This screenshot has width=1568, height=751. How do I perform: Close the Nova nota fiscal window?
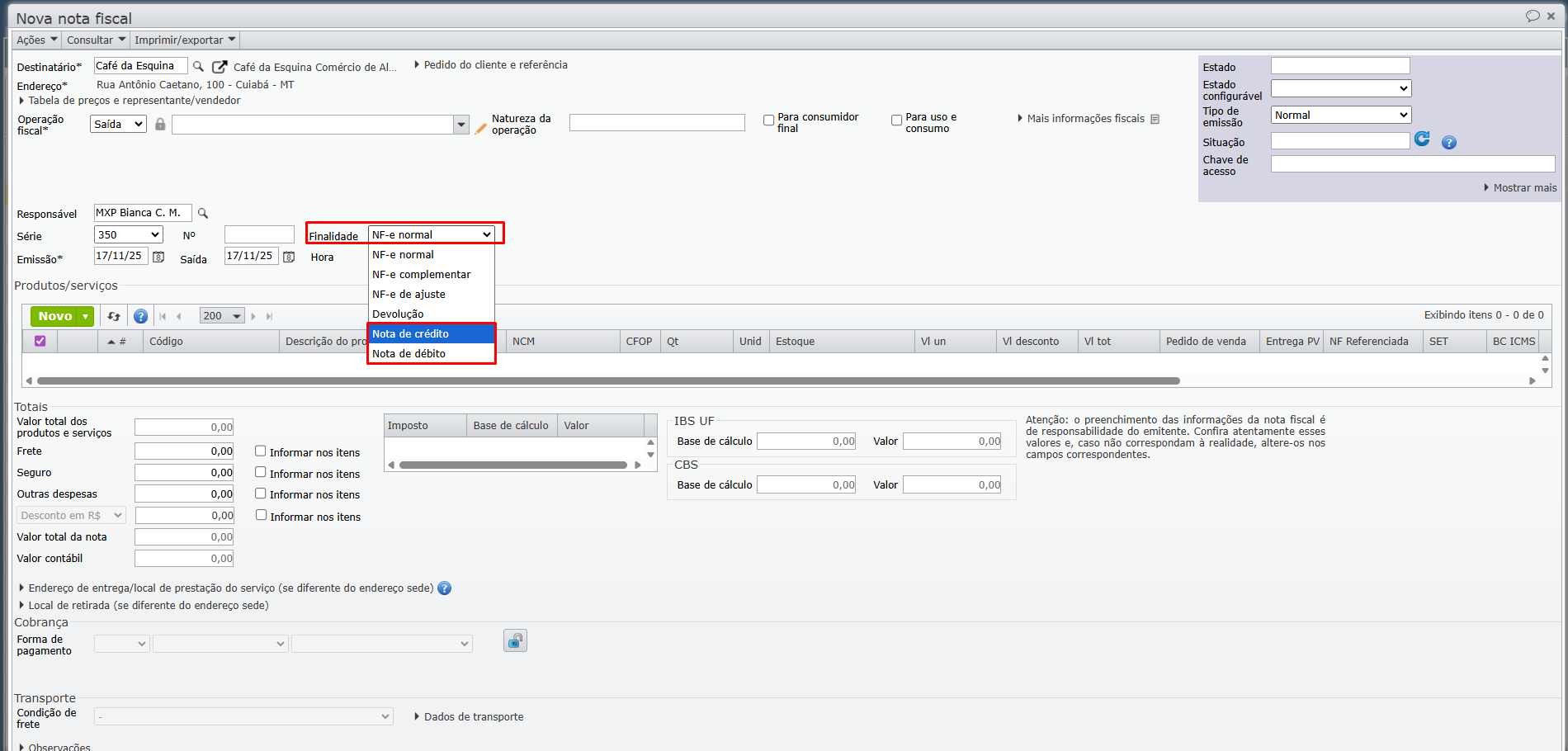tap(1551, 16)
